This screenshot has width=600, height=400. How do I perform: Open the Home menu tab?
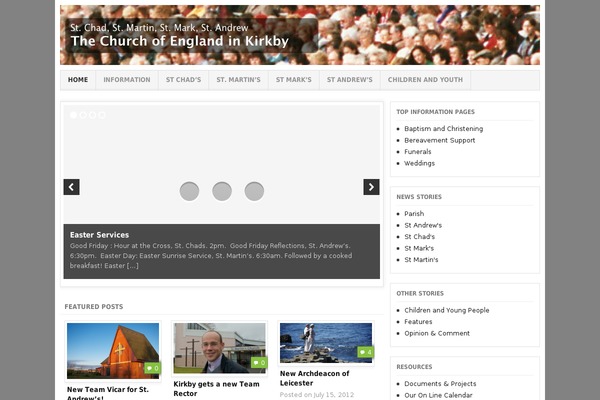78,80
